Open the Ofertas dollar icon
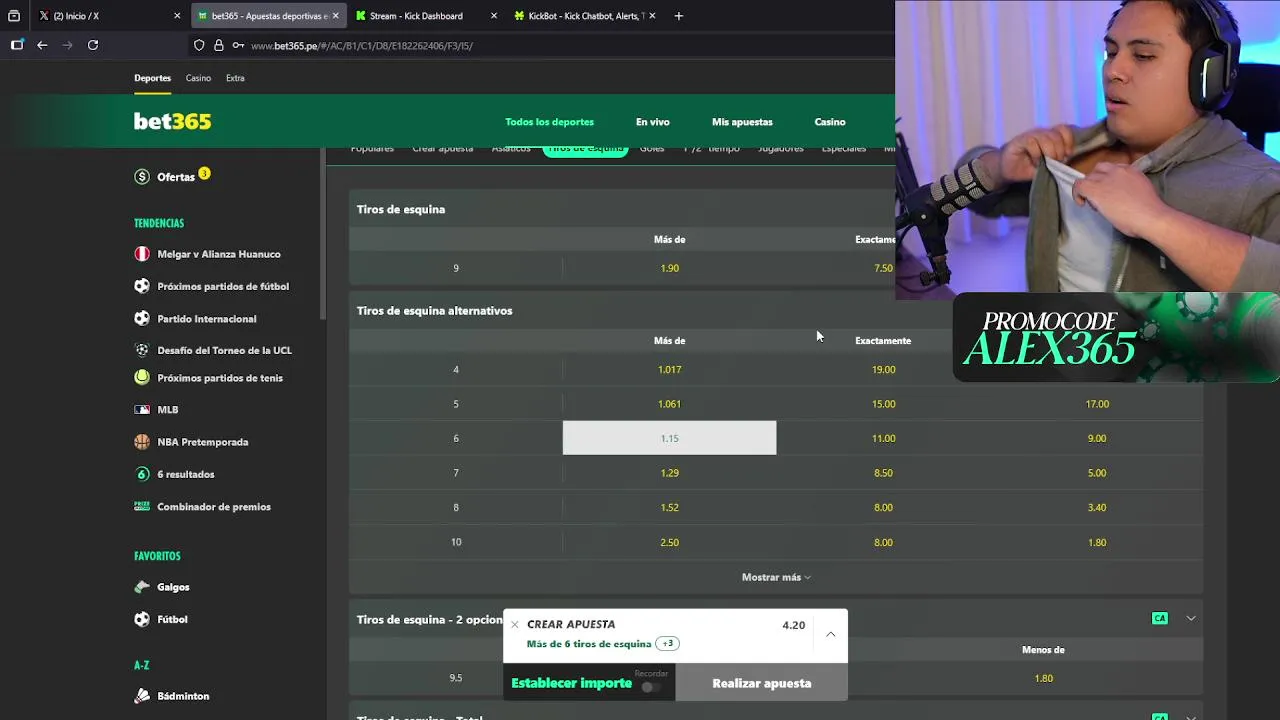Viewport: 1280px width, 720px height. [x=142, y=177]
